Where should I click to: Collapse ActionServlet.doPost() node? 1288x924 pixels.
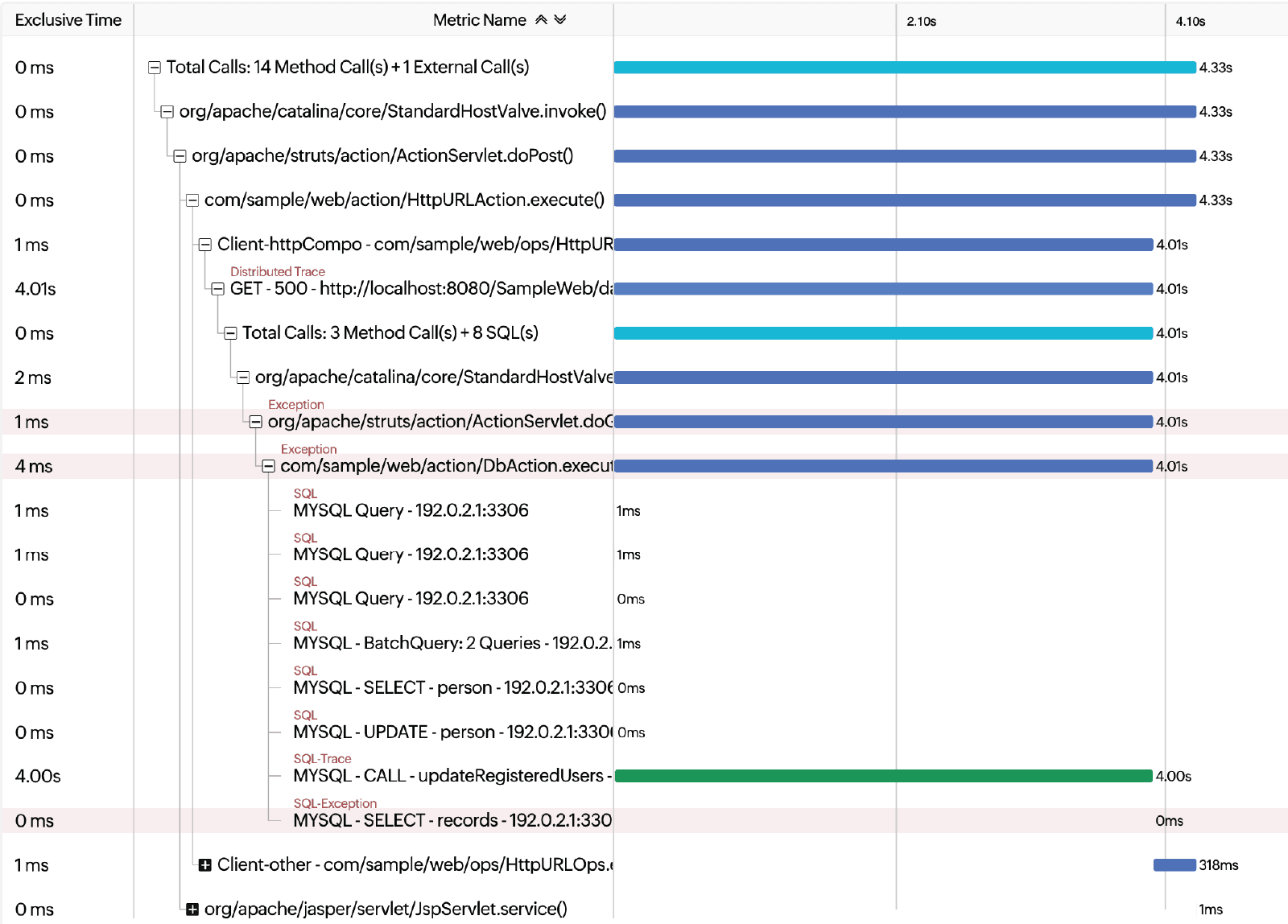180,156
